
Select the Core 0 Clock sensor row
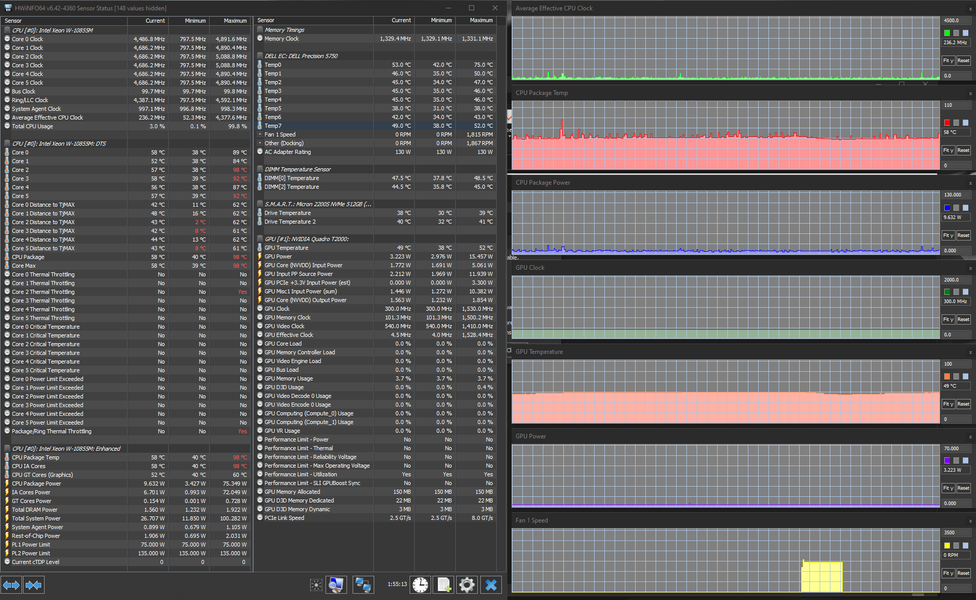pos(126,39)
